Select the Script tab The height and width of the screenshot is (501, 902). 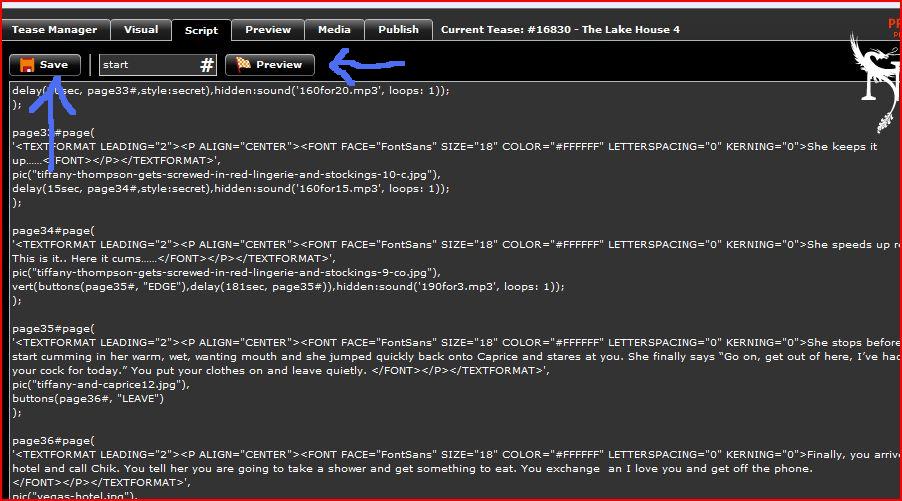click(201, 30)
